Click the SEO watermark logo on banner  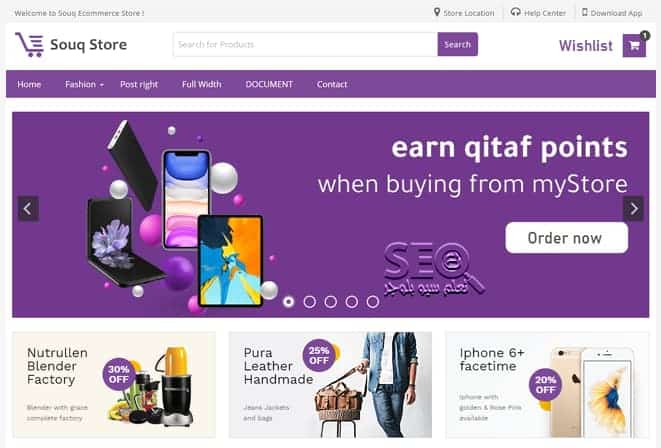[x=434, y=270]
